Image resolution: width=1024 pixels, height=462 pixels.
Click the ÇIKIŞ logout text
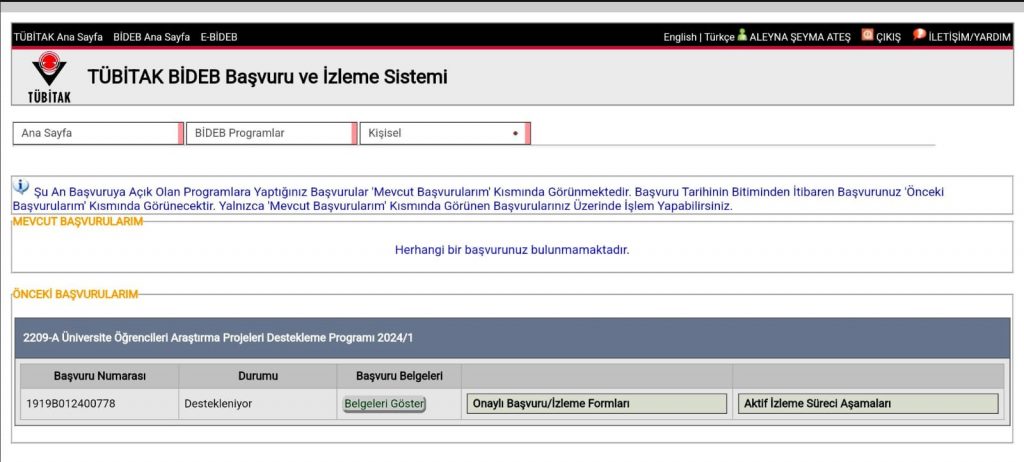tap(888, 37)
